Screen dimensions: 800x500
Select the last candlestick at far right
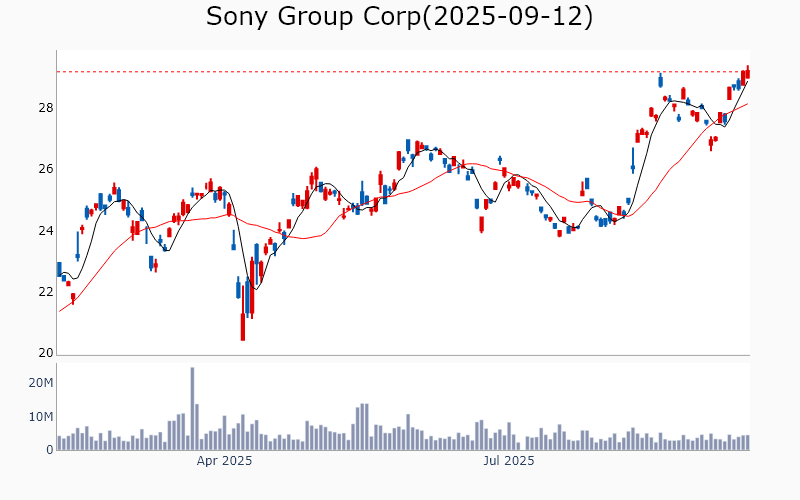747,72
